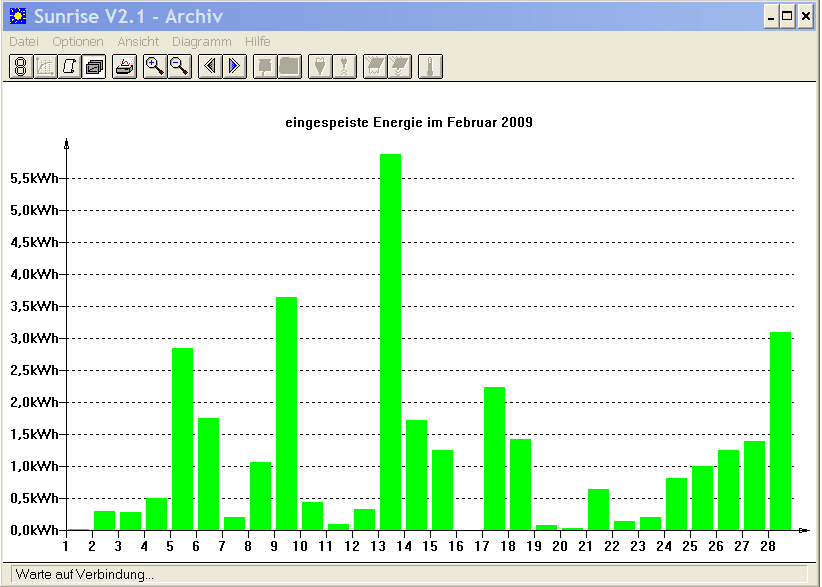Open the Ansicht menu
This screenshot has height=587, width=822.
138,41
